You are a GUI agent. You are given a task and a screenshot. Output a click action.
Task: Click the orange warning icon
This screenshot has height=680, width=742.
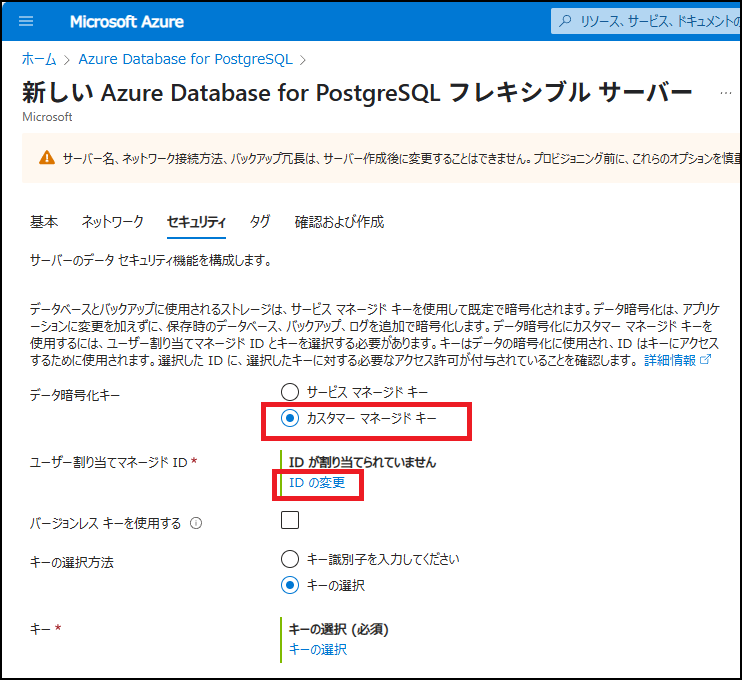[47, 158]
